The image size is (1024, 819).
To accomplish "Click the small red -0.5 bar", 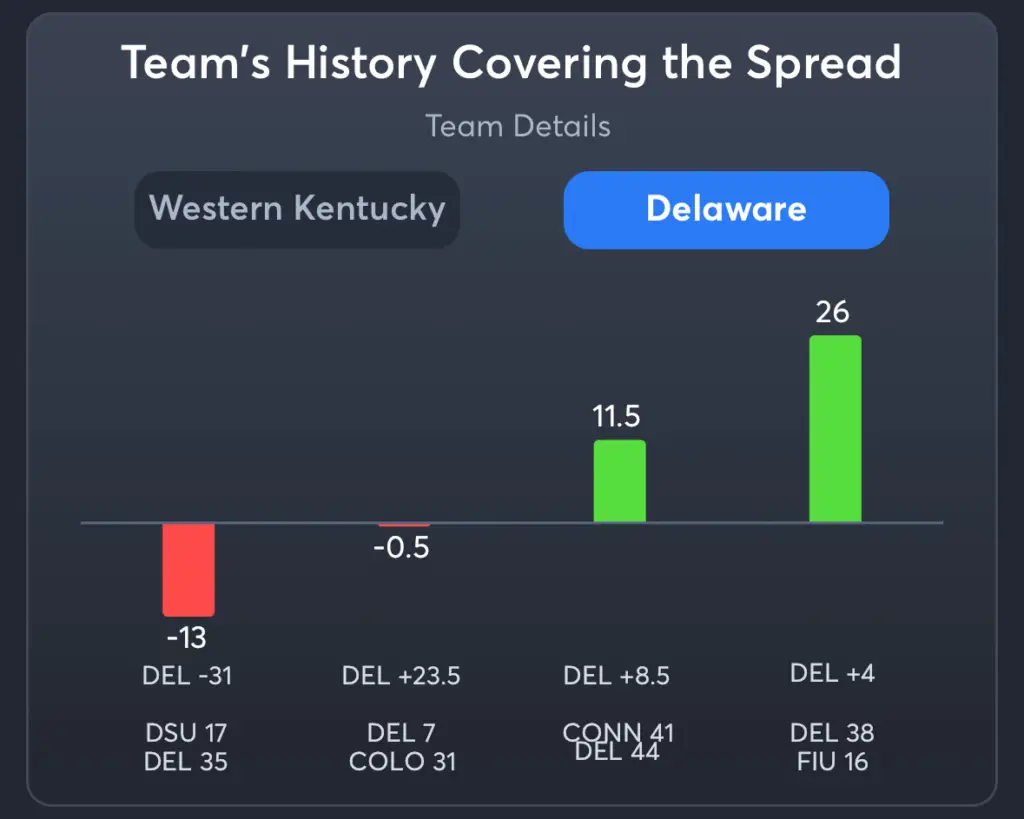I will point(403,525).
